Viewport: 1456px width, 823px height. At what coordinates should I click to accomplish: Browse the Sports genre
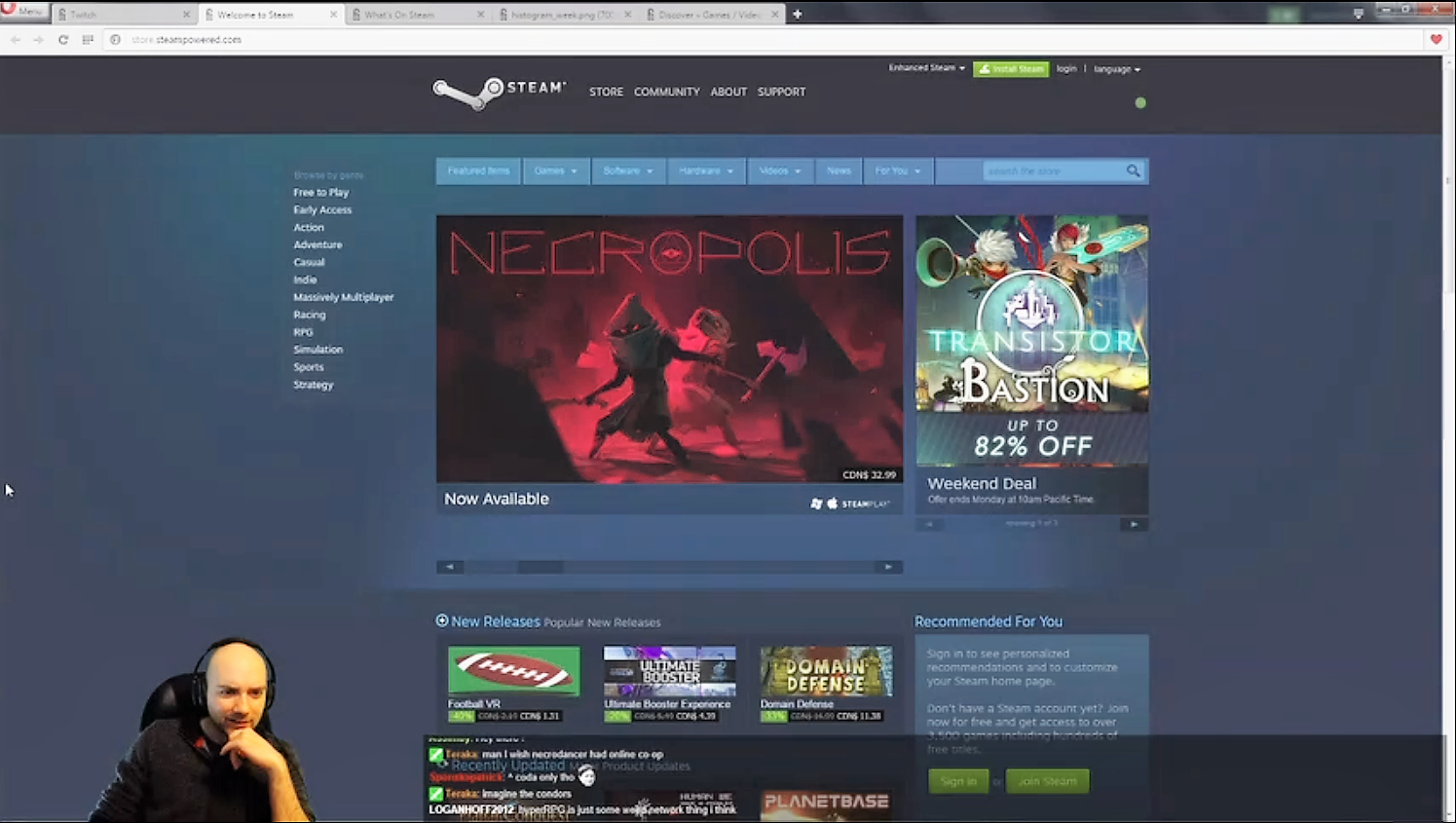pos(309,368)
